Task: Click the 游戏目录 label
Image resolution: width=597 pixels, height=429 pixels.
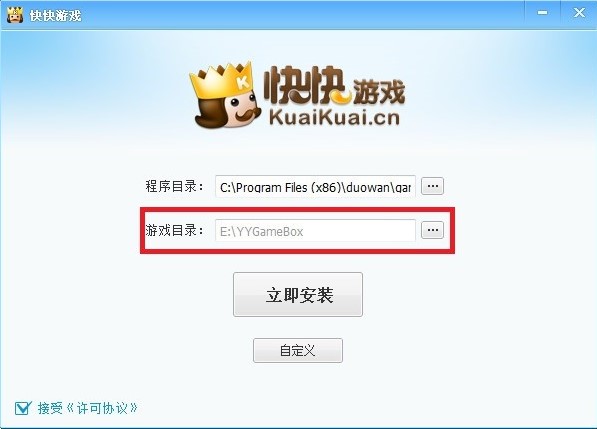Action: (x=174, y=230)
